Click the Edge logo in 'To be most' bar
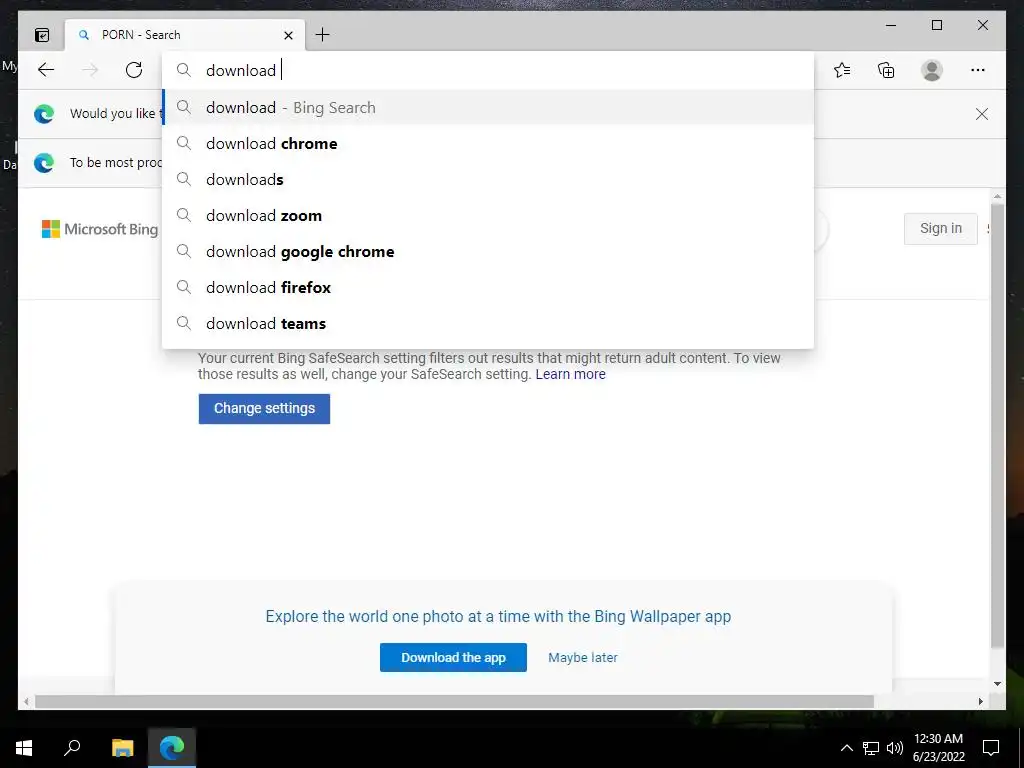 pos(44,163)
